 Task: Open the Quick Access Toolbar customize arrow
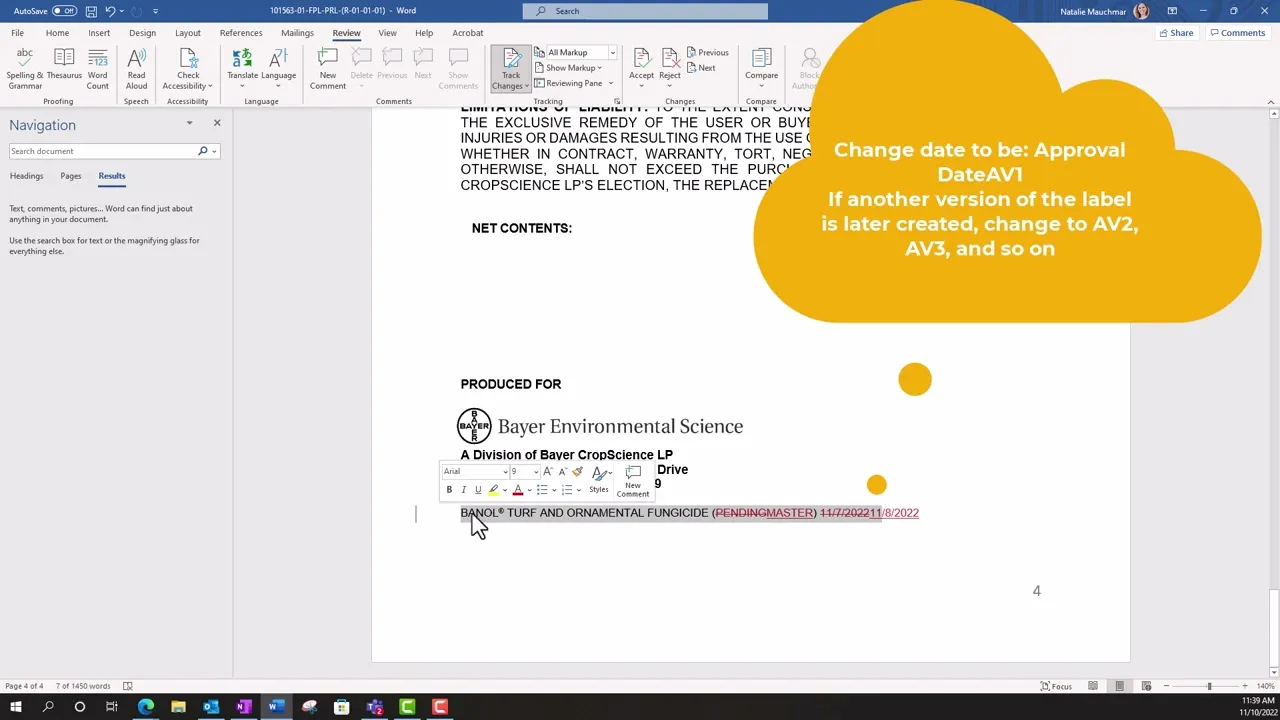pos(155,11)
